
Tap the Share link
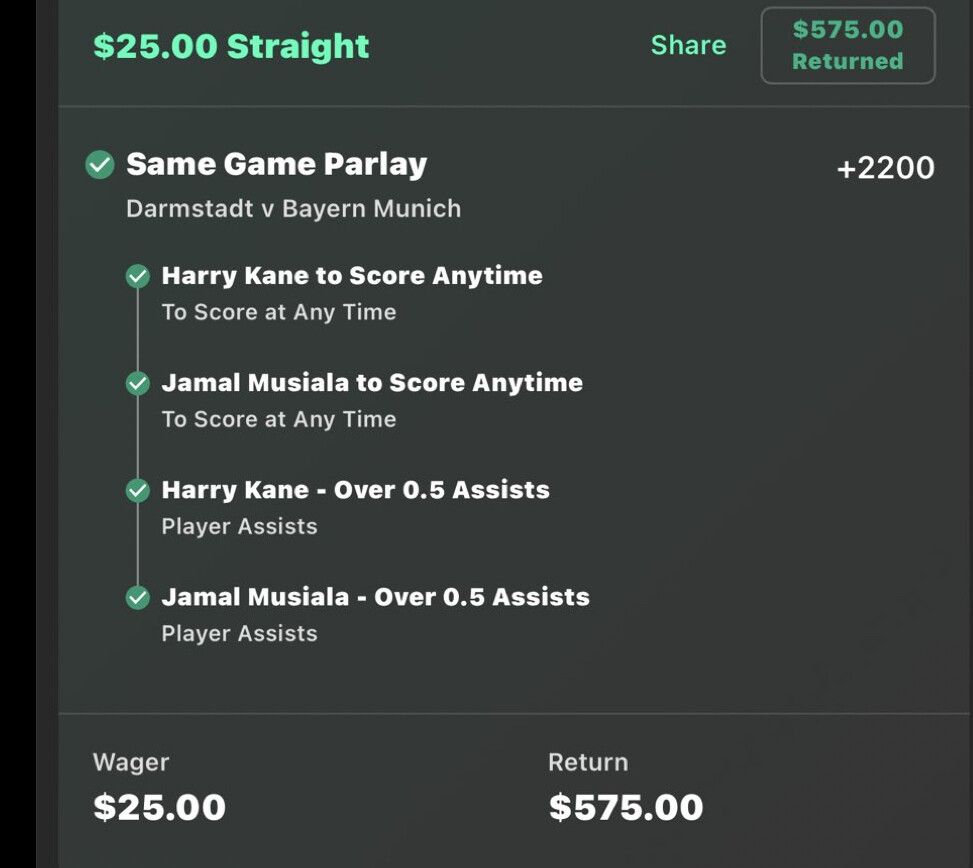688,45
